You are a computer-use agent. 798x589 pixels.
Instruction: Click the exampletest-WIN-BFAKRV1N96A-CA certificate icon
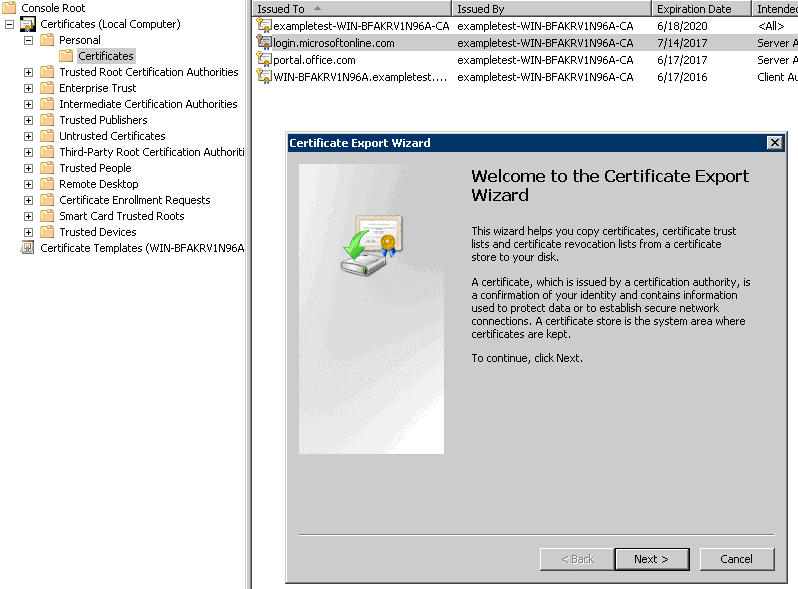tap(264, 25)
